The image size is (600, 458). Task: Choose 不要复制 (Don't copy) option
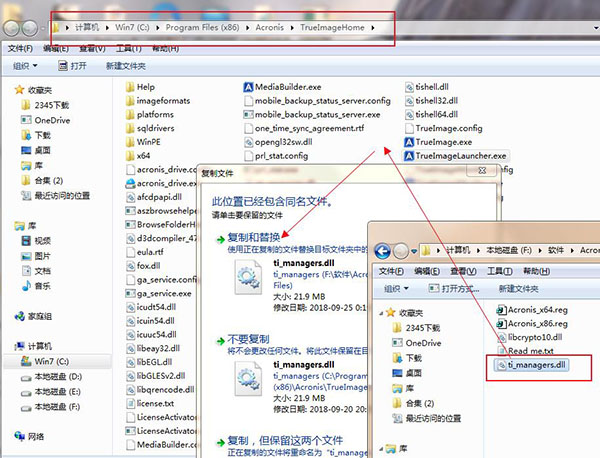[248, 339]
